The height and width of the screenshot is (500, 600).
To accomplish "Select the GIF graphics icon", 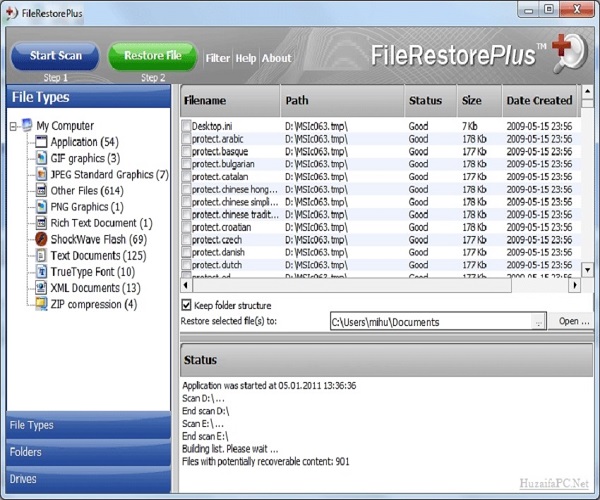I will (41, 158).
